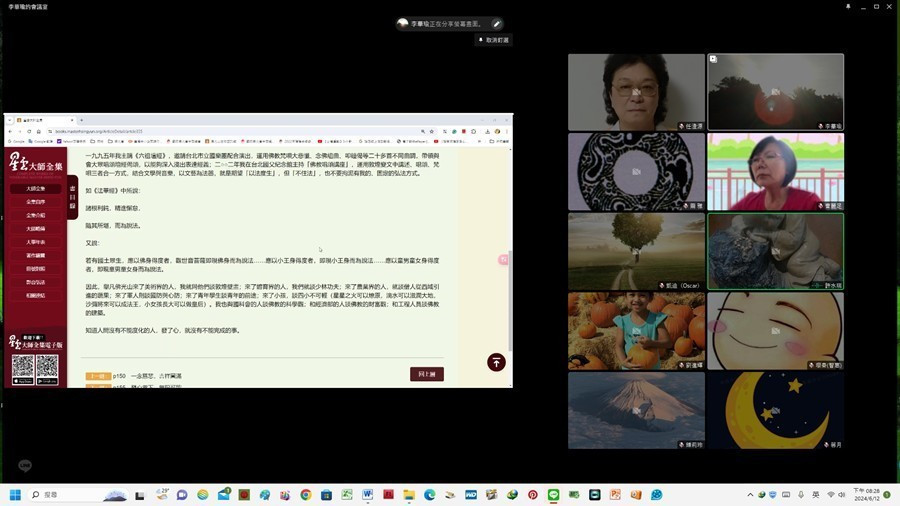Click the LINE chat bubble at bottom left
Image resolution: width=900 pixels, height=506 pixels.
tap(25, 465)
